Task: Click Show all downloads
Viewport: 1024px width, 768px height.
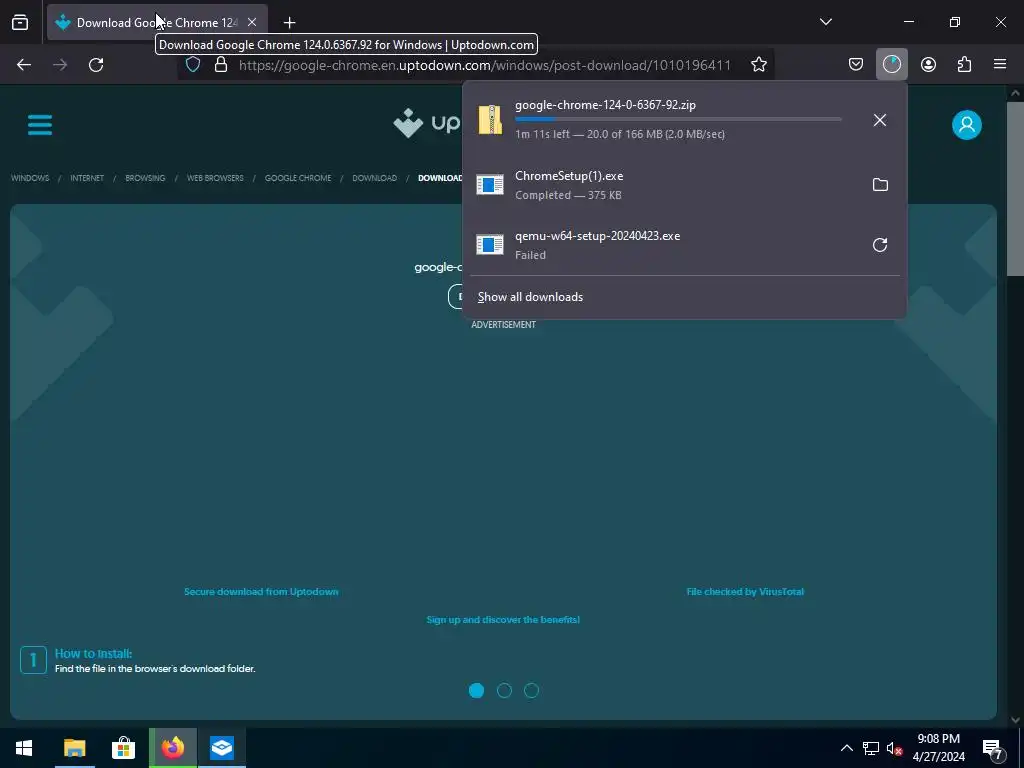Action: pos(530,296)
